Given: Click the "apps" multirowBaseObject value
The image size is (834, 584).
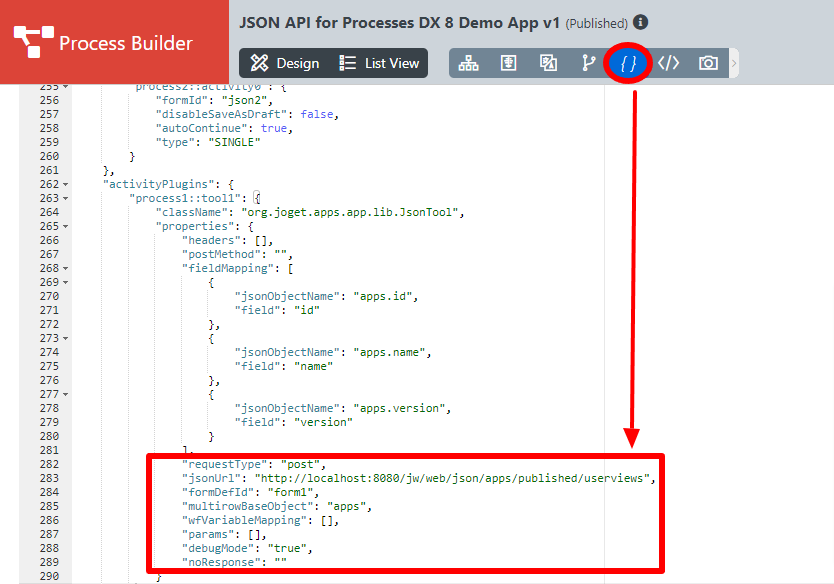Looking at the screenshot, I should pyautogui.click(x=346, y=506).
